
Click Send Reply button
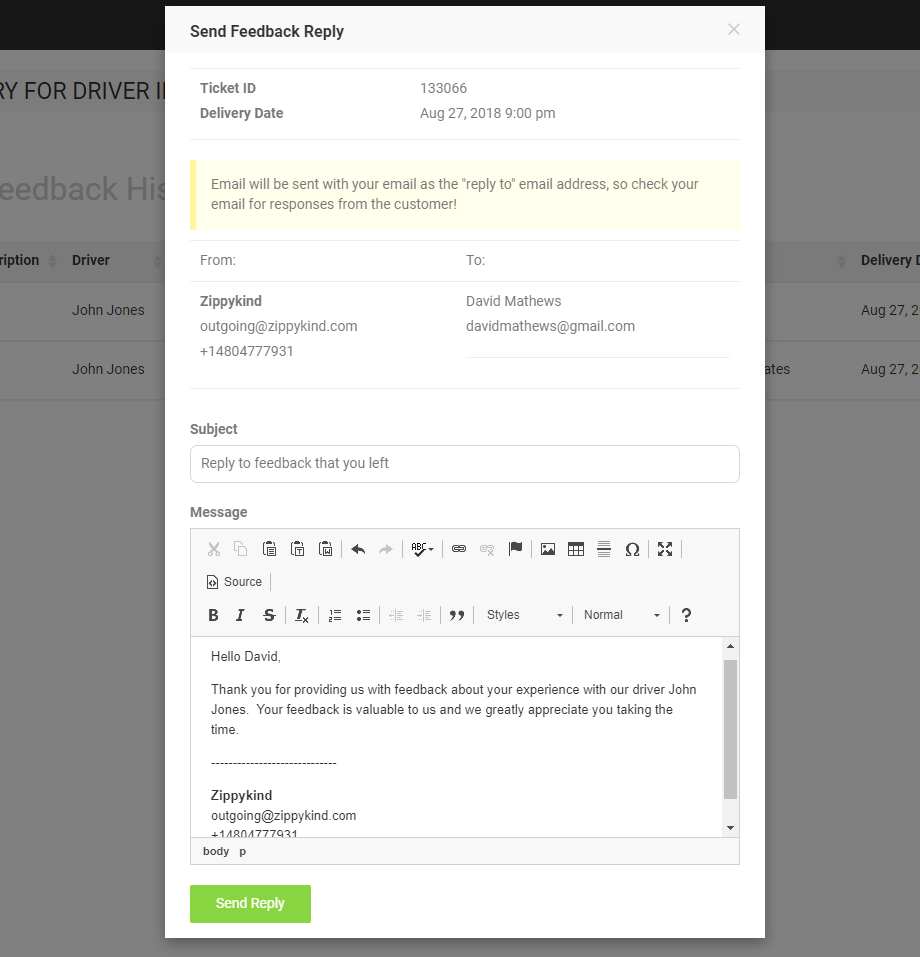coord(250,904)
